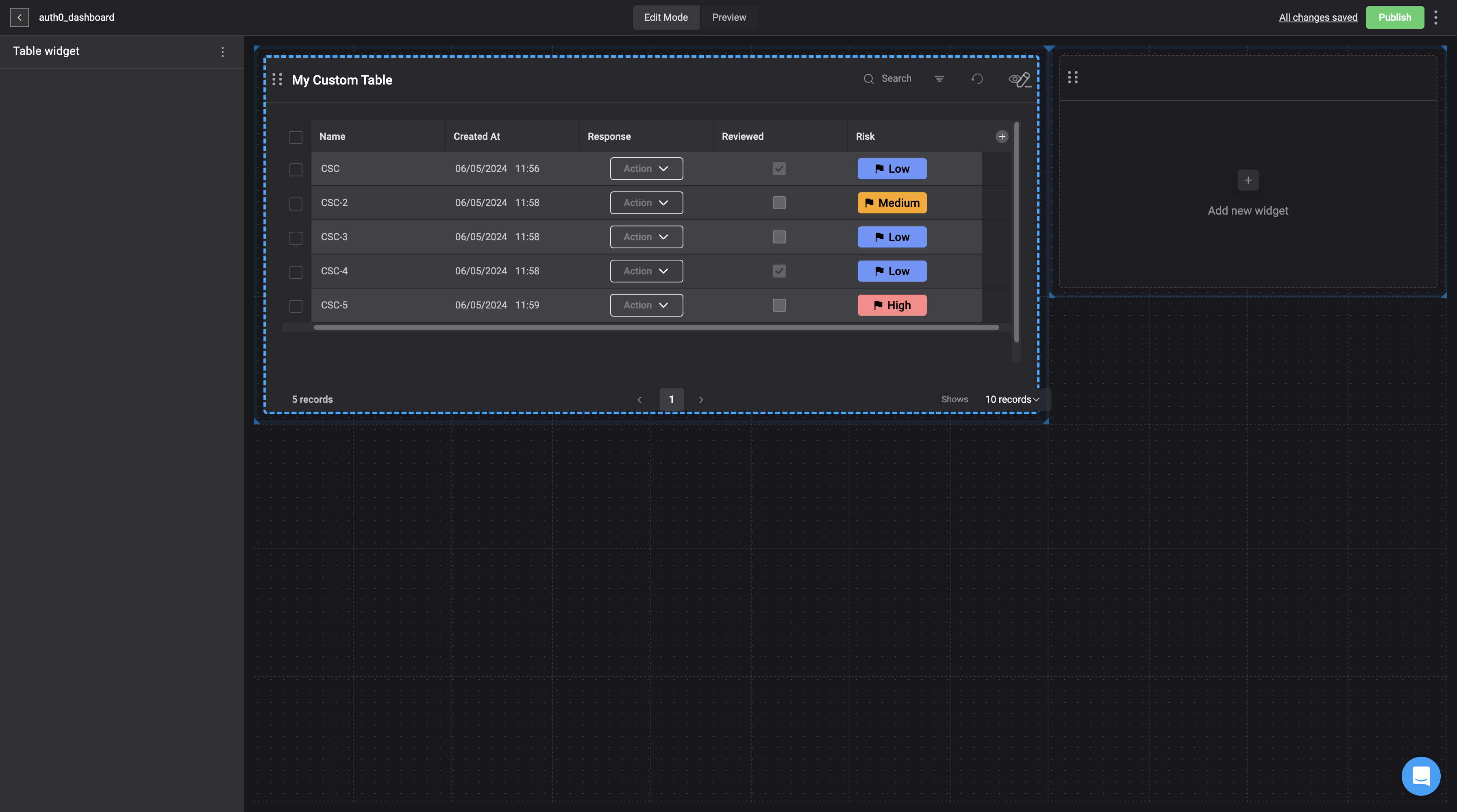Toggle Reviewed checkbox for CSC-4

tap(779, 271)
